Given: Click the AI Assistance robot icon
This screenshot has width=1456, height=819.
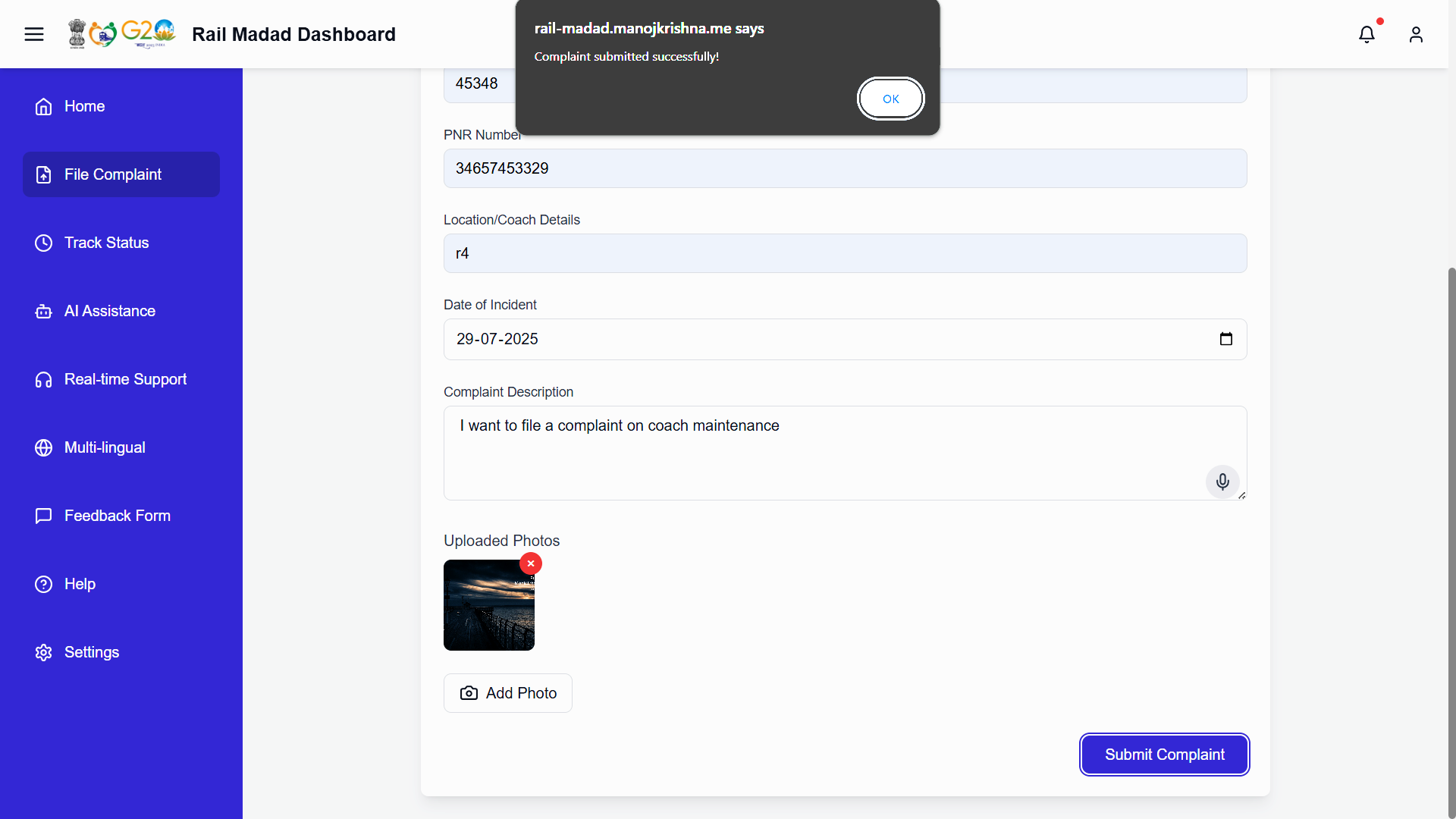Looking at the screenshot, I should tap(43, 311).
